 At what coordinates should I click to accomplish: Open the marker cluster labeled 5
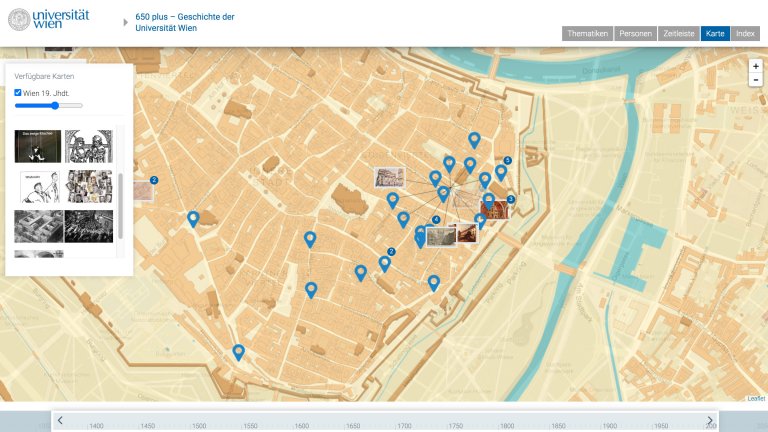point(507,161)
